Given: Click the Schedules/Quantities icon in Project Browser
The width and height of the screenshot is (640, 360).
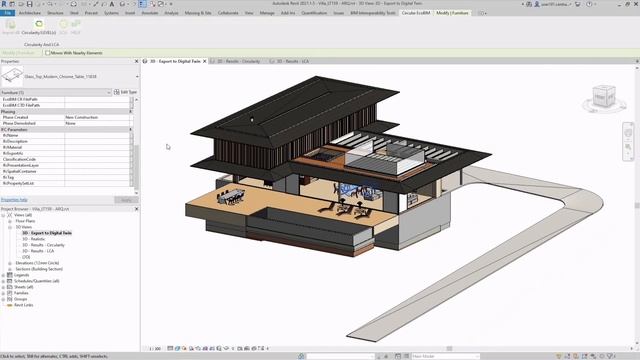Looking at the screenshot, I should [x=10, y=281].
